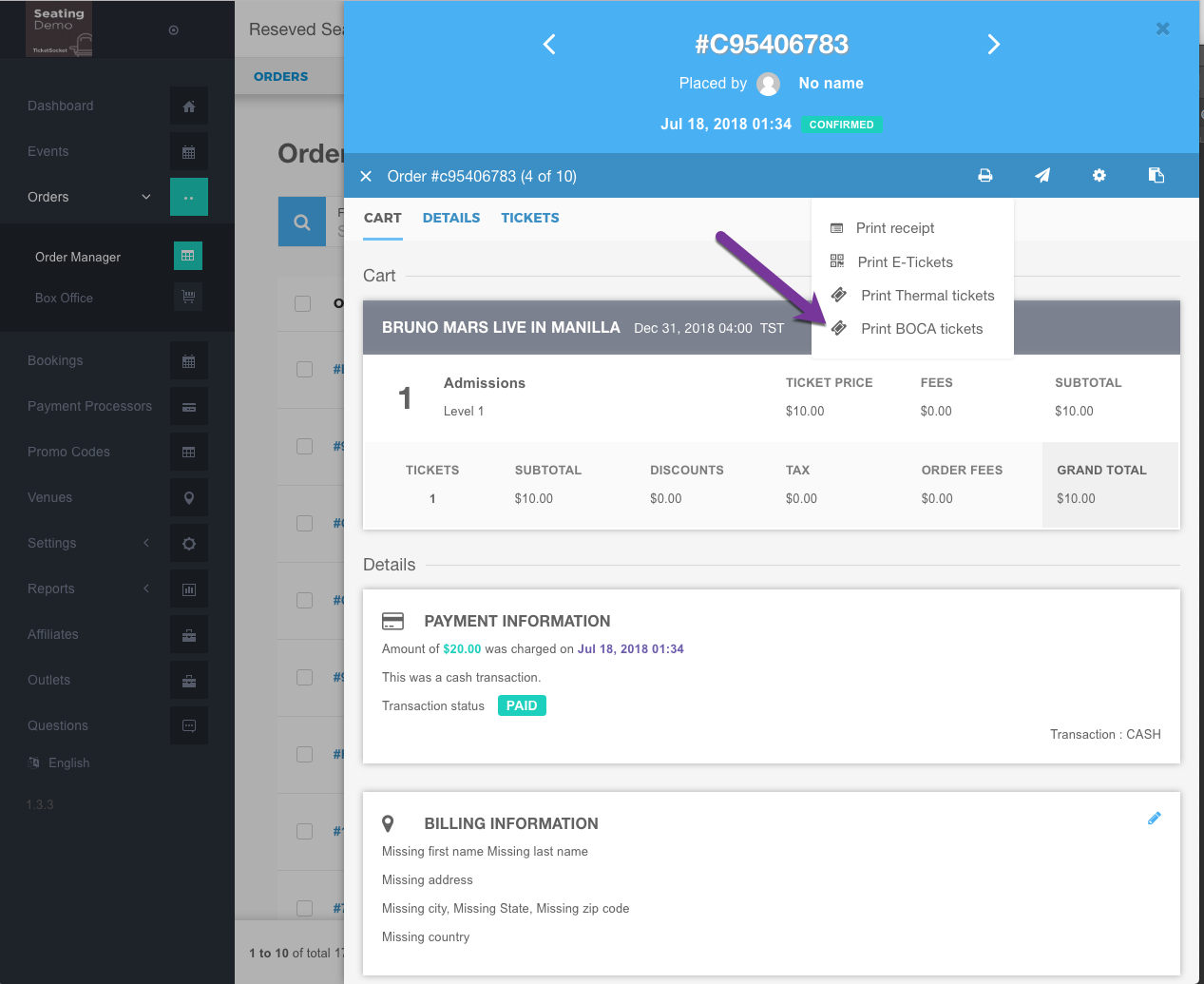Click the CONFIRMED status badge
The height and width of the screenshot is (984, 1204).
point(842,125)
